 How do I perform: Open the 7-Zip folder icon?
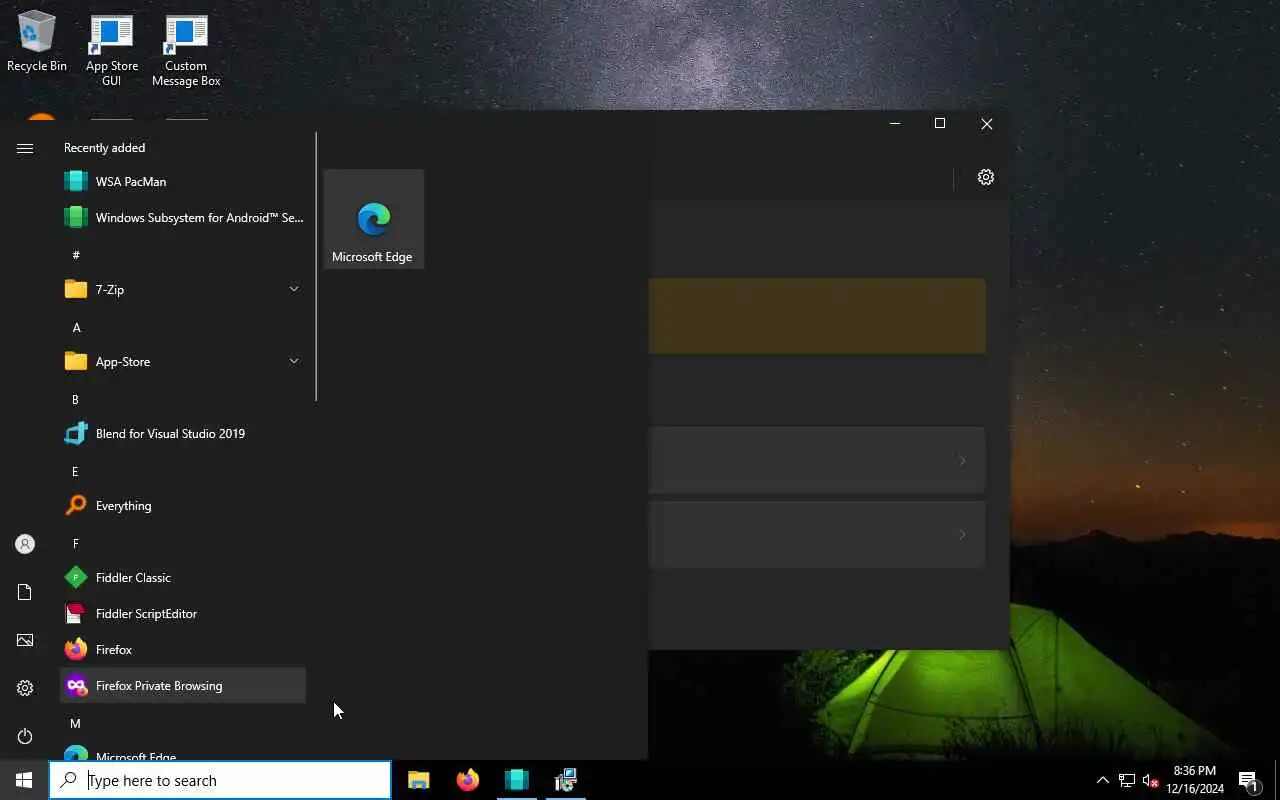click(x=76, y=289)
